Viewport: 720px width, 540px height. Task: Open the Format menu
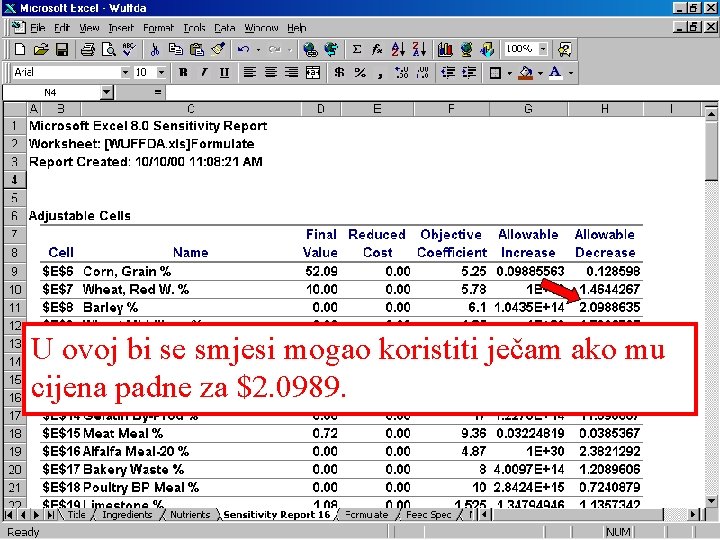pyautogui.click(x=158, y=28)
